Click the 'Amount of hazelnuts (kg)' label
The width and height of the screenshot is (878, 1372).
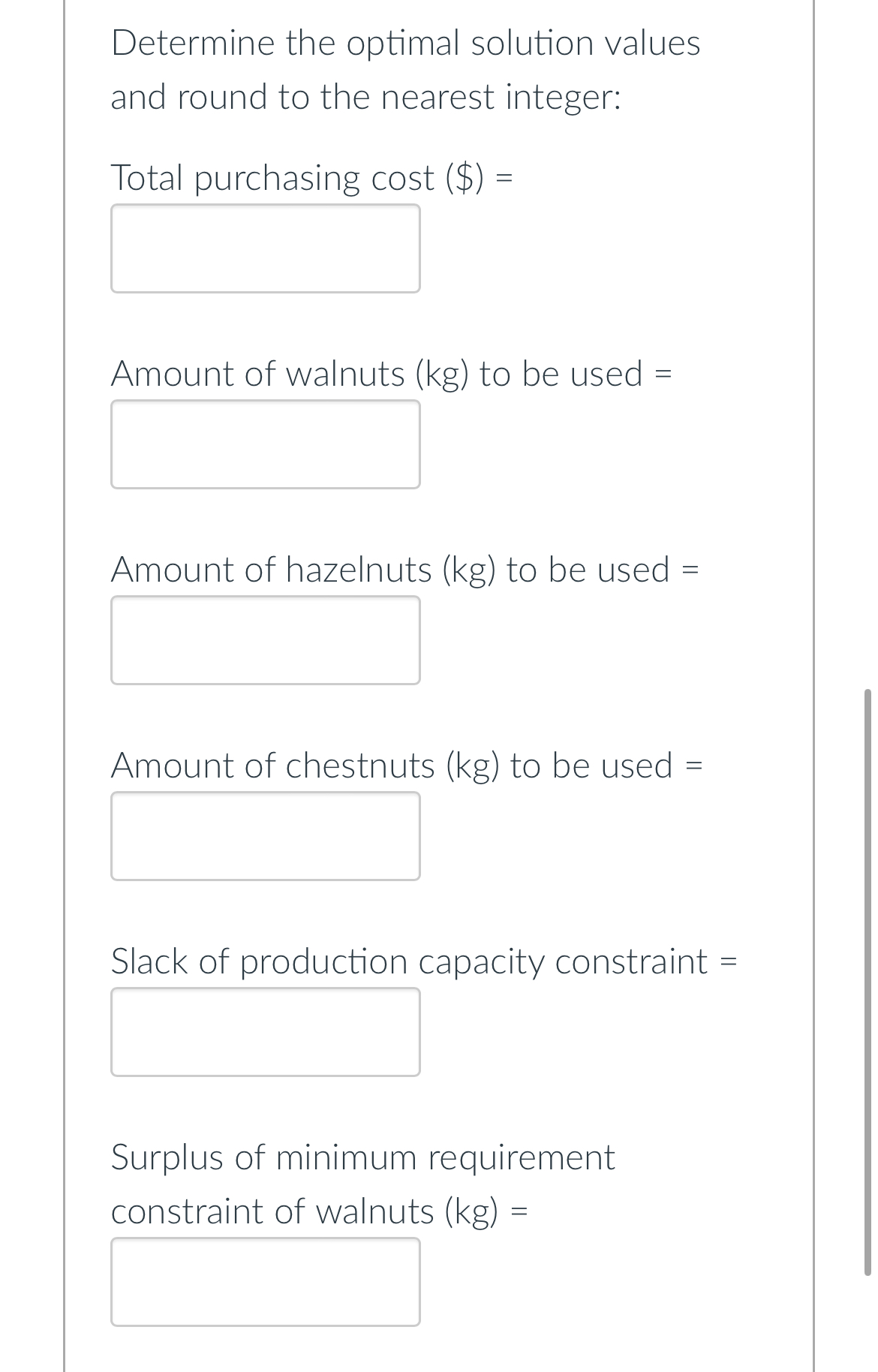coord(304,570)
